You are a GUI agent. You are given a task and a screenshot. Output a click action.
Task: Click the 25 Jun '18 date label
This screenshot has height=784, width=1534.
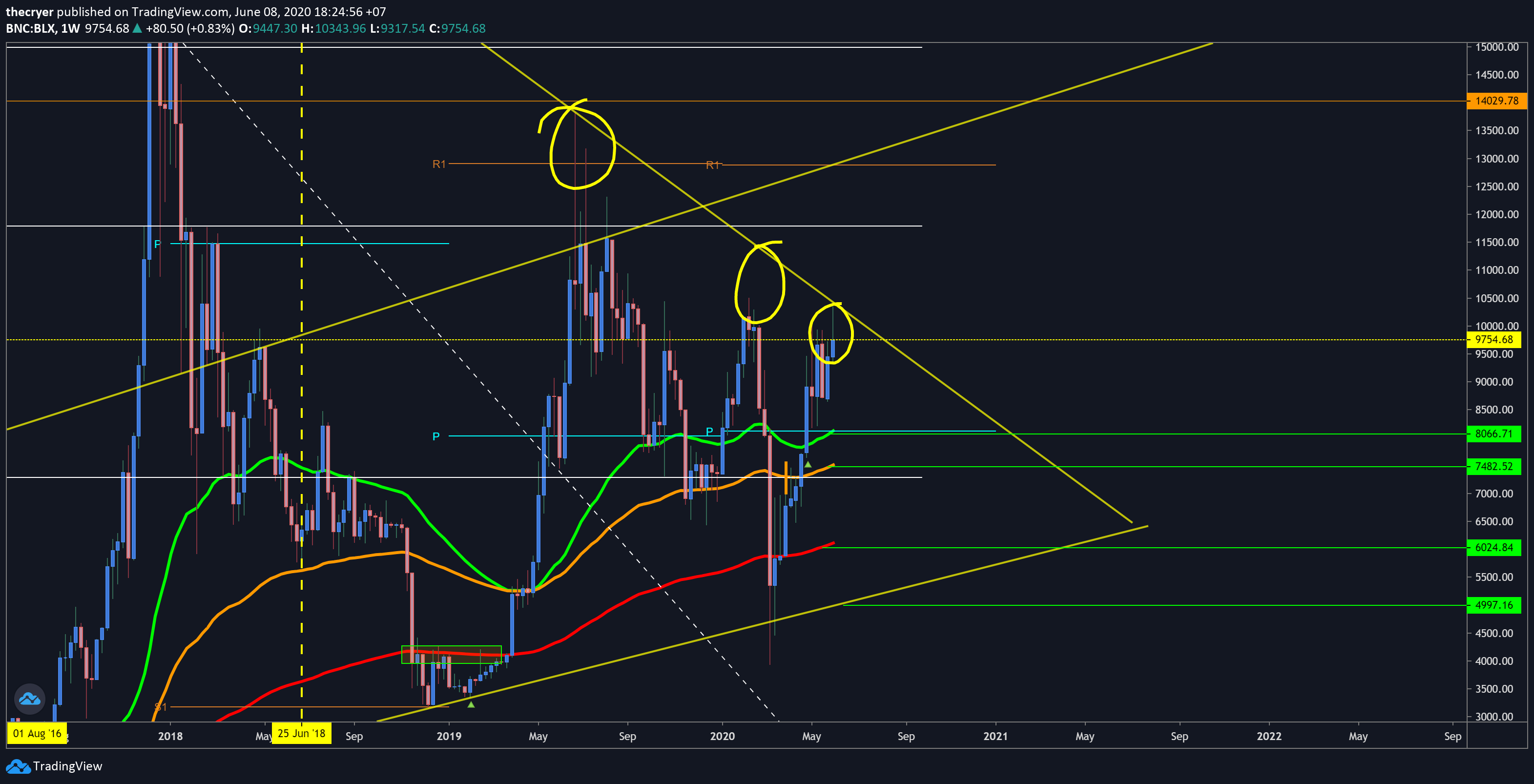pos(301,733)
